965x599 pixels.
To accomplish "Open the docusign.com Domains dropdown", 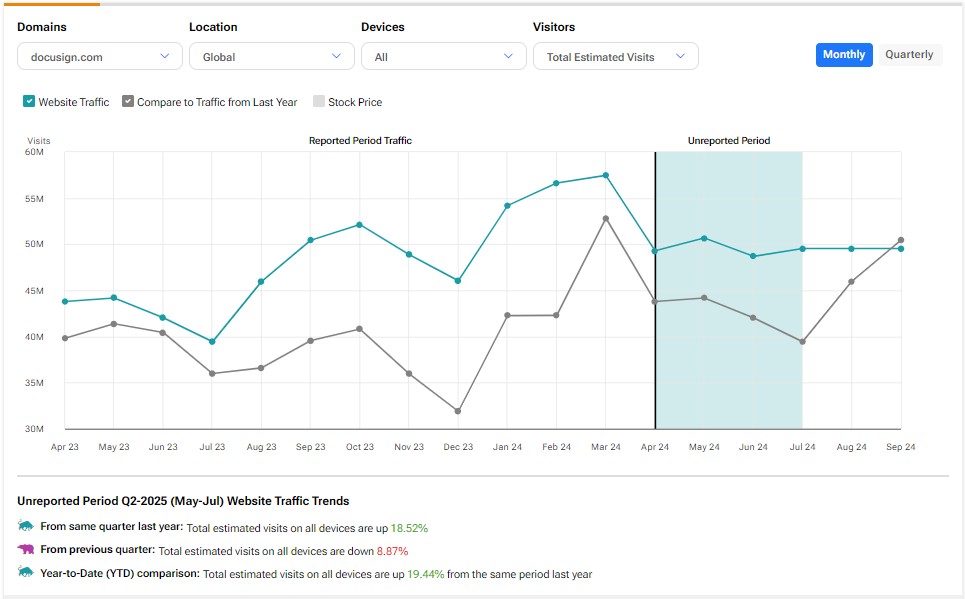I will 99,57.
